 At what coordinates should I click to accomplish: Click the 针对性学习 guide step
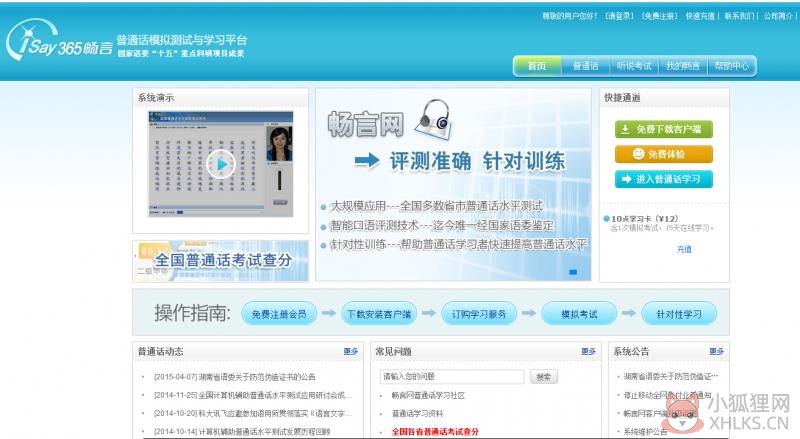pos(679,314)
